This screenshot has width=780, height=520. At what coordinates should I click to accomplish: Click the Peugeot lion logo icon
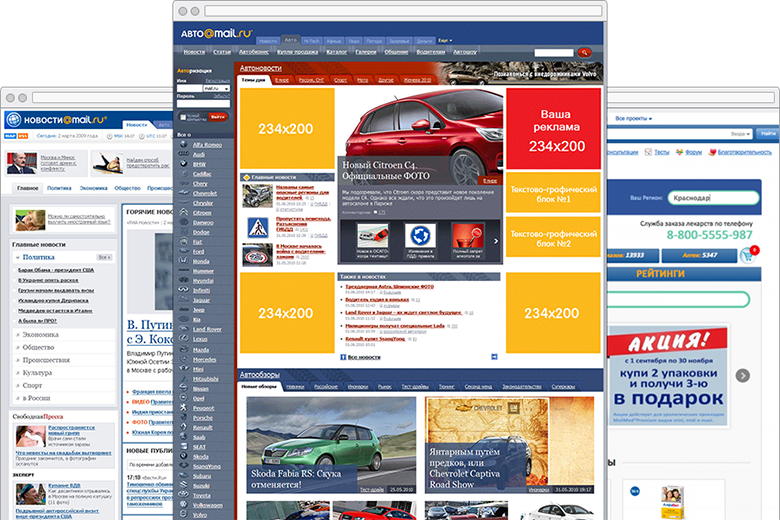[x=184, y=408]
